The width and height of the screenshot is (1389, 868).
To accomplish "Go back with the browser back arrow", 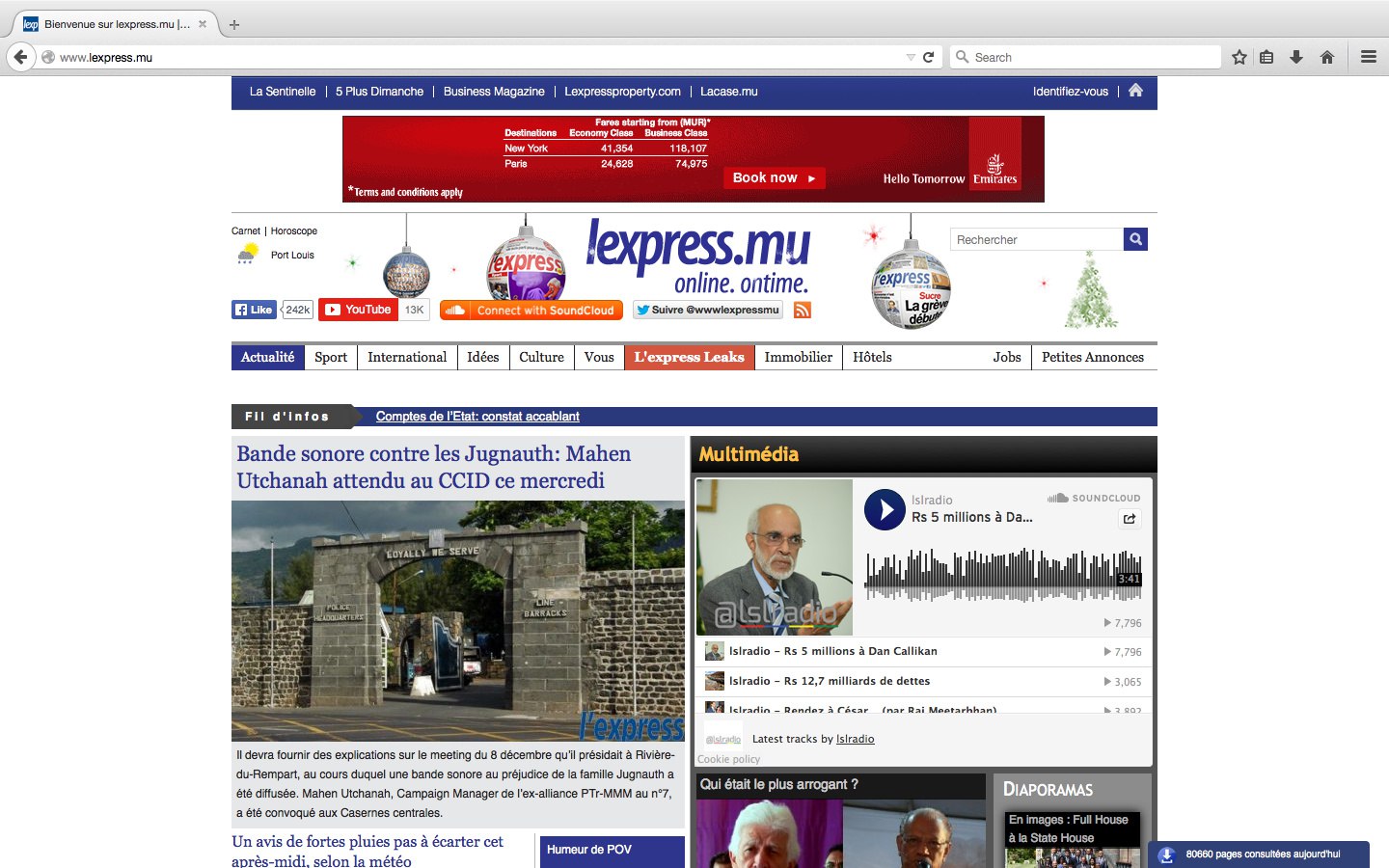I will [x=20, y=57].
